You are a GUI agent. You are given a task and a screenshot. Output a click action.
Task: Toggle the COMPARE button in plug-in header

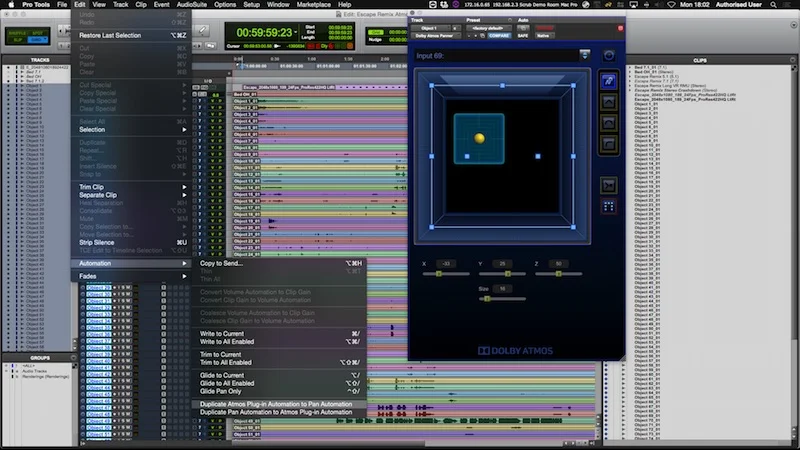tap(499, 36)
